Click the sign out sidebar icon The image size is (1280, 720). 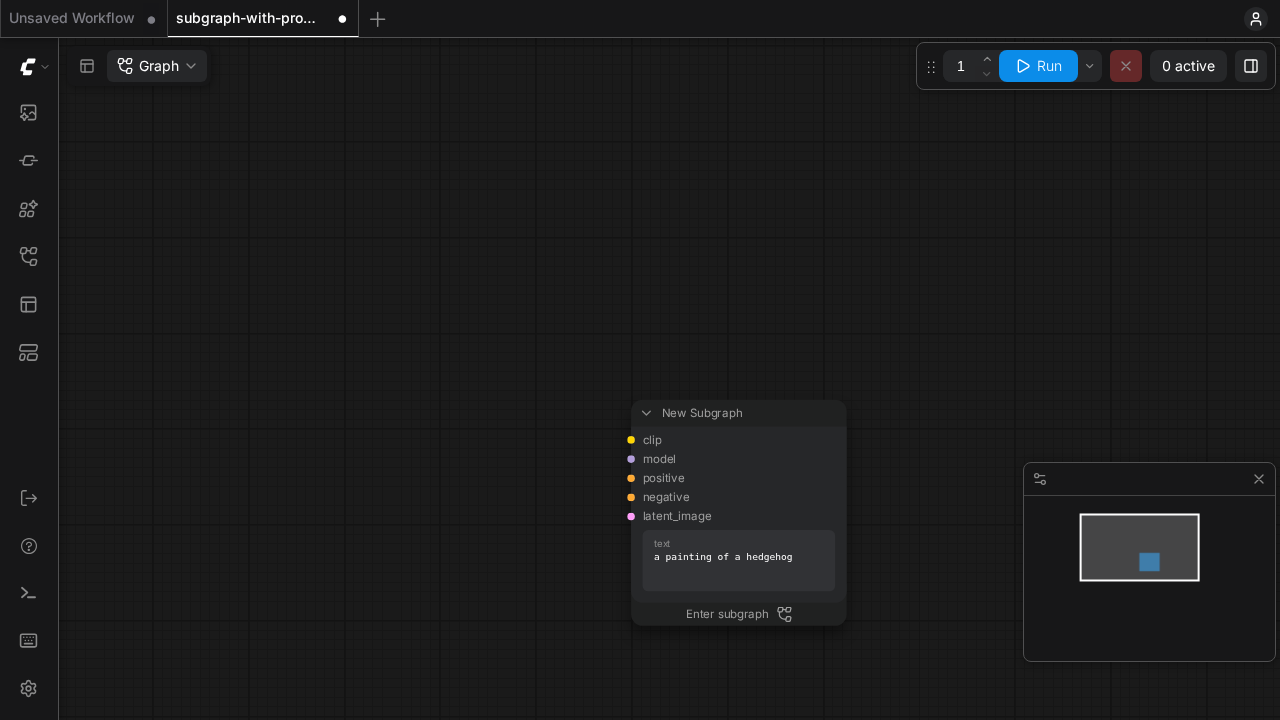(29, 498)
